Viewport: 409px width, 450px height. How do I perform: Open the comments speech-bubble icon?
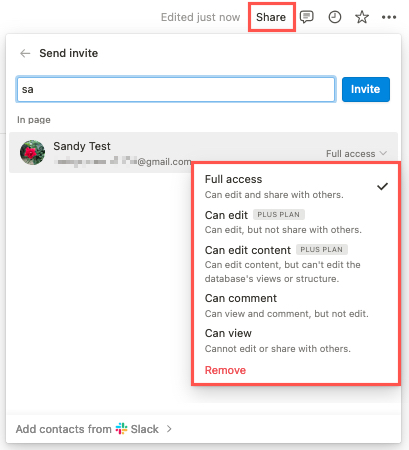tap(306, 17)
